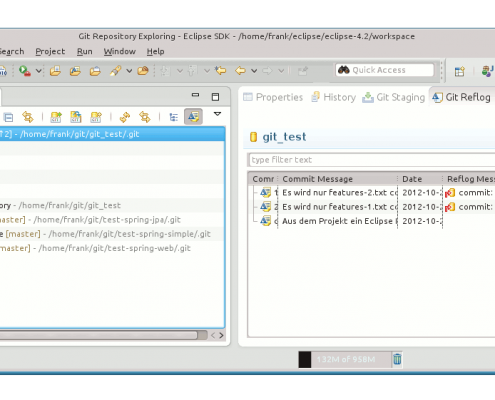This screenshot has width=495, height=400.
Task: Refresh the Git Repositories view
Action: coord(125,117)
